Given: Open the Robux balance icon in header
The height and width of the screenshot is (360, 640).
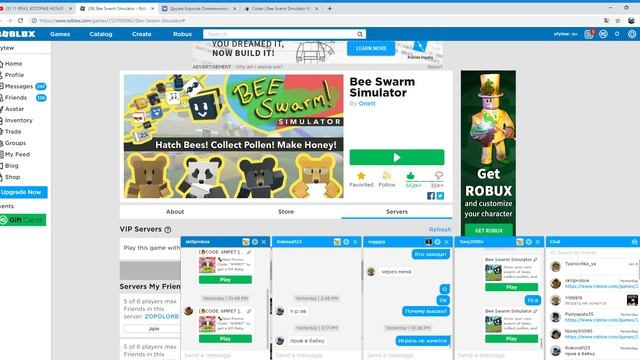Looking at the screenshot, I should tap(603, 34).
